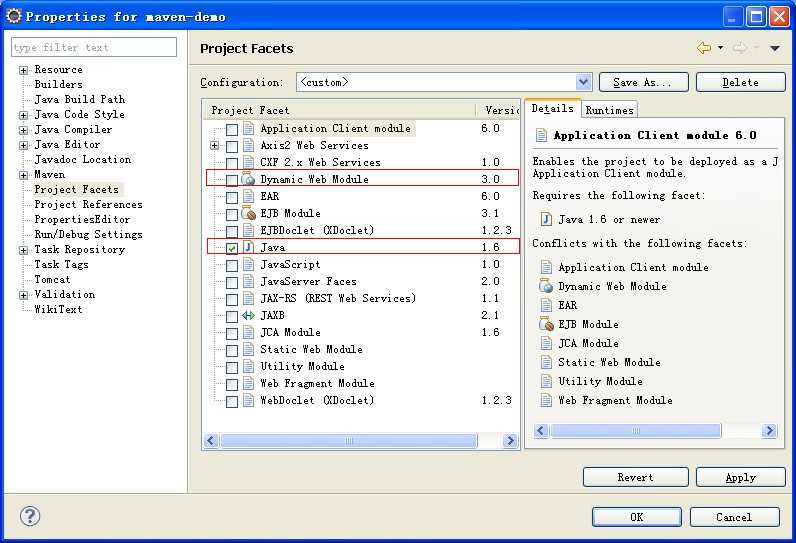
Task: Click the Axis2 Web Services page icon
Action: coord(248,145)
